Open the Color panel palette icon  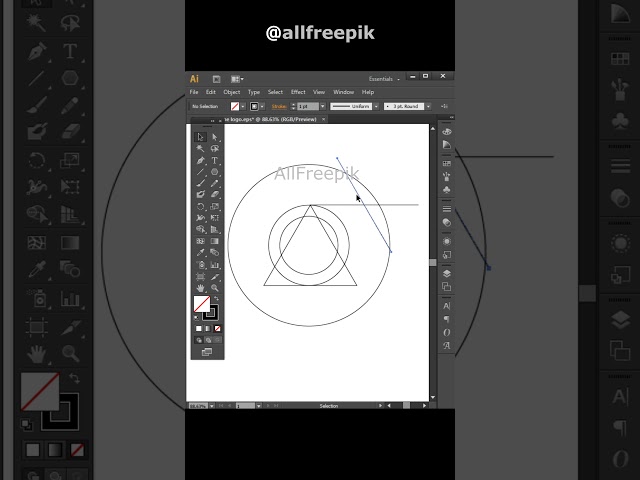coord(447,131)
